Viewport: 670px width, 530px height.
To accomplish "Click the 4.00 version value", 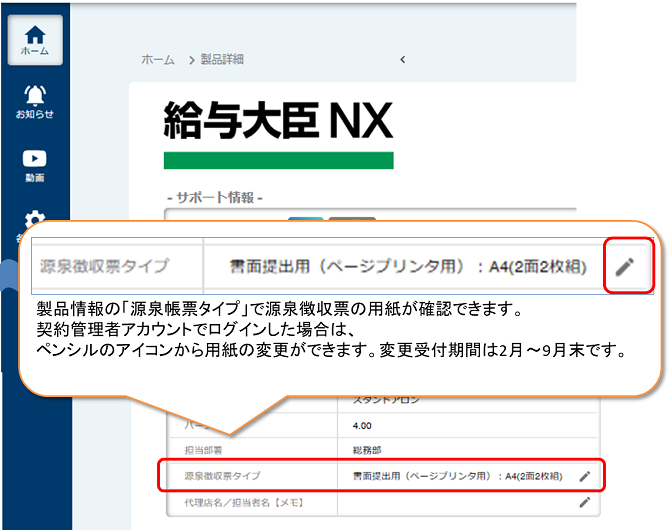I will click(x=363, y=425).
